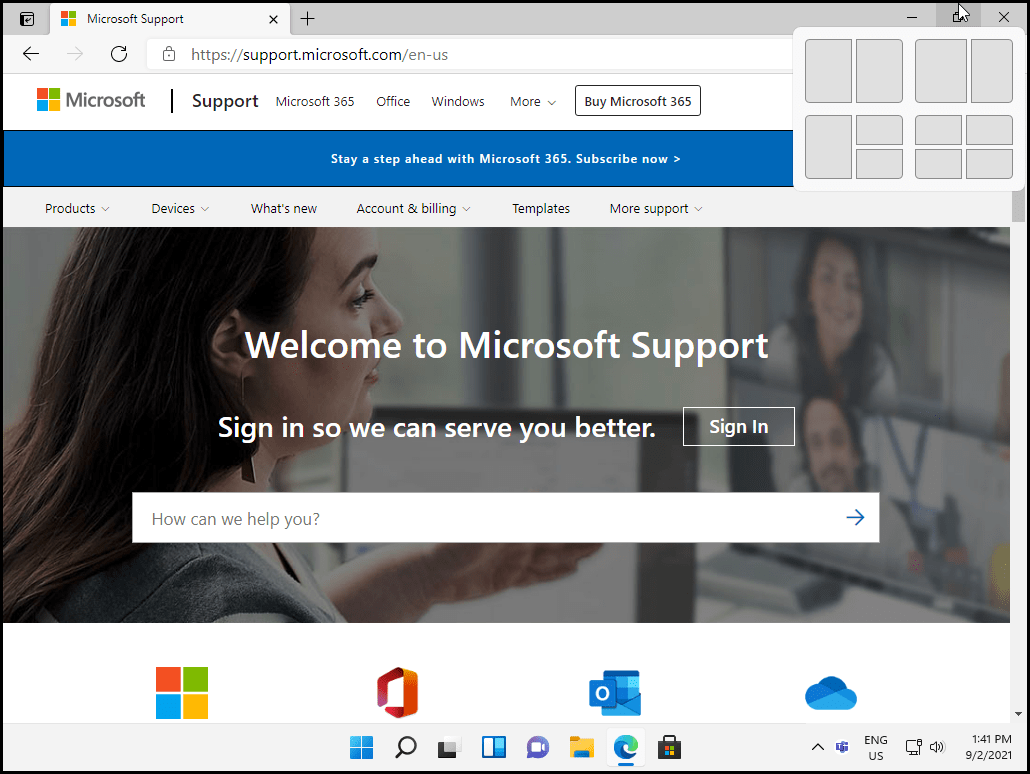Go to Microsoft 365 header link
This screenshot has height=774, width=1030.
pyautogui.click(x=315, y=102)
